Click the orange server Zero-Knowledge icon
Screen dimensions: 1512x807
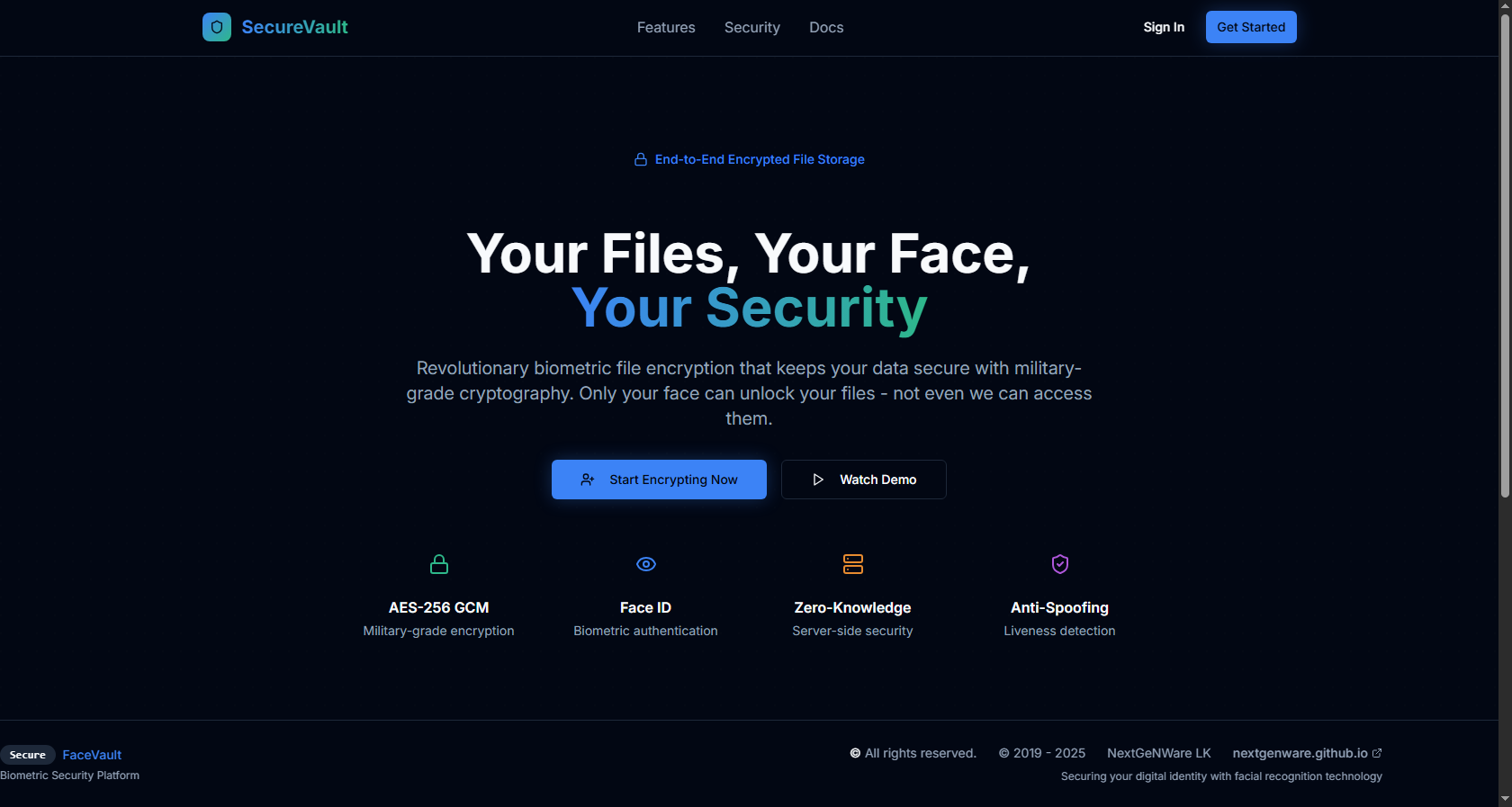tap(853, 564)
